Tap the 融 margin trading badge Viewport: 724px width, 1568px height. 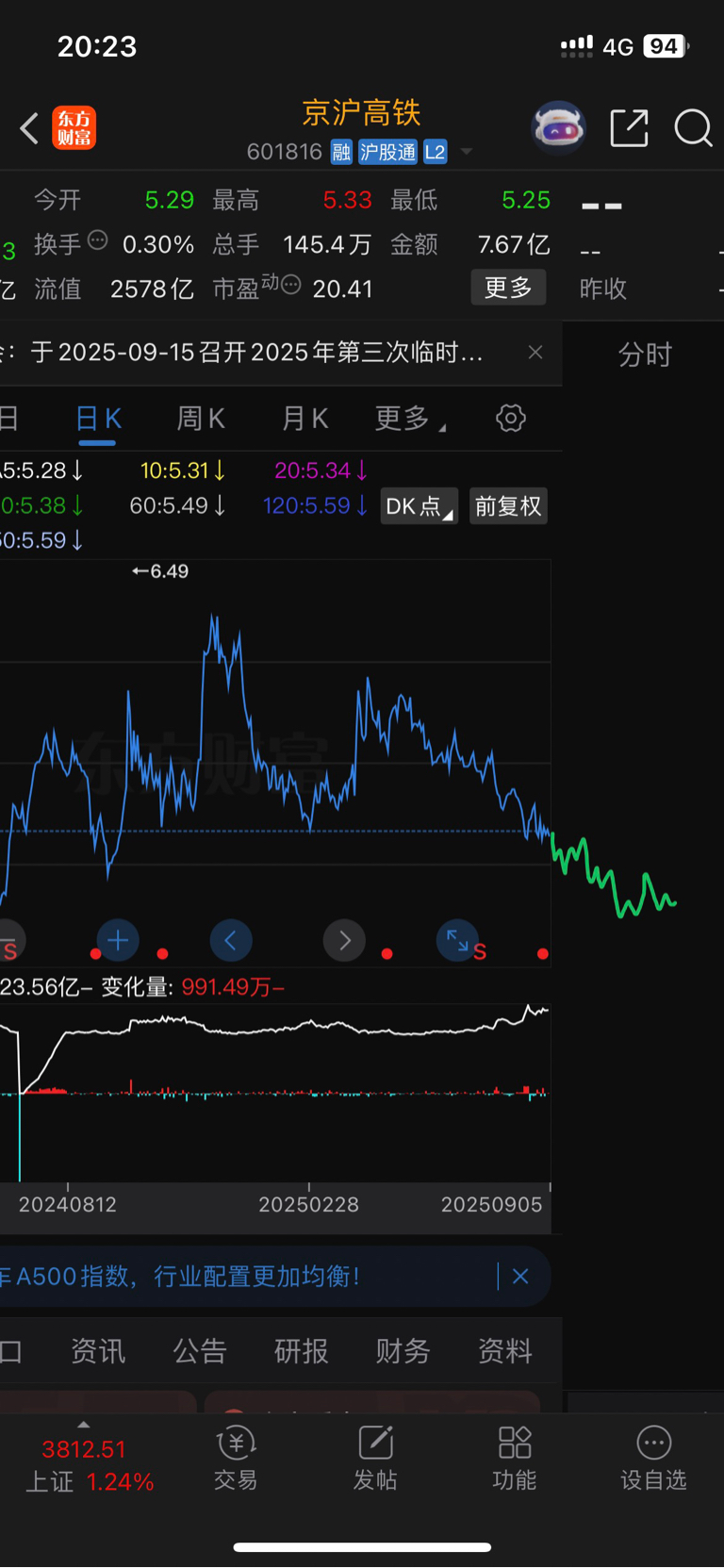(x=341, y=152)
